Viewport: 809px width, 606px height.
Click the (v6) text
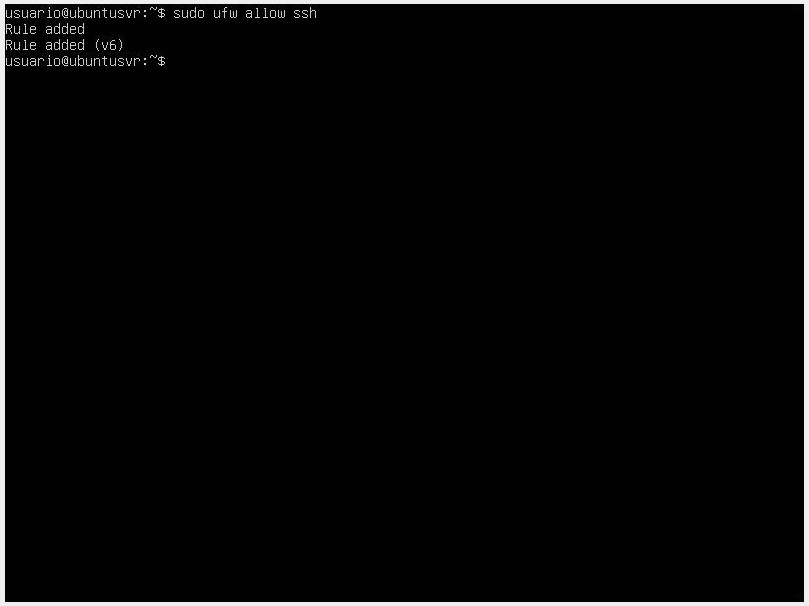pyautogui.click(x=109, y=45)
